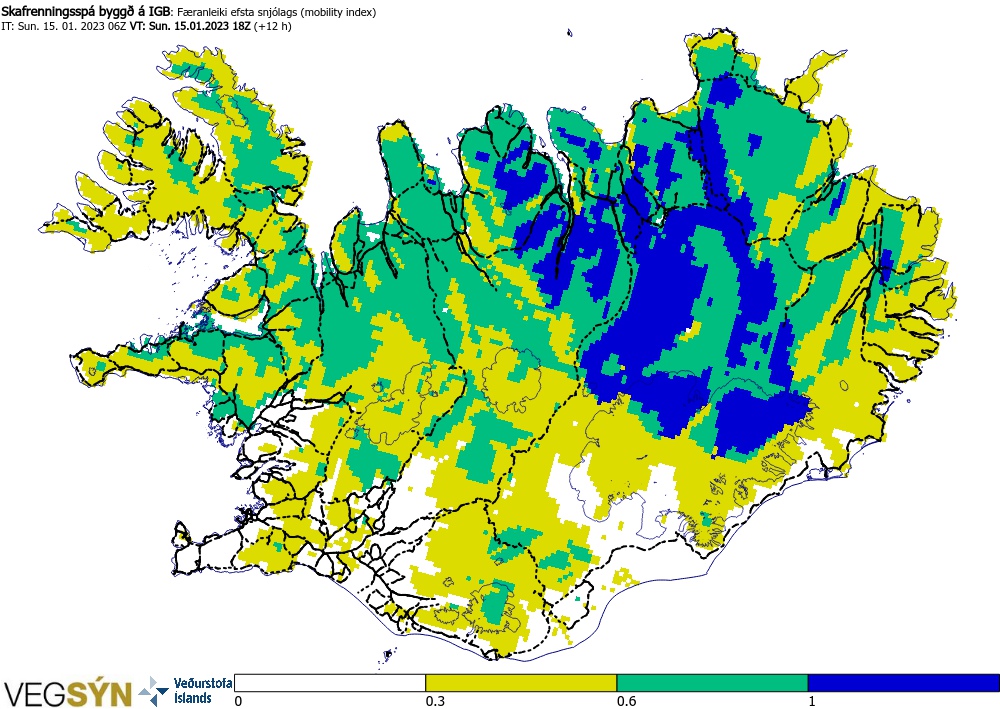
Task: Click the title 'Skafrenningsspá byggð á IGB'
Action: coord(86,11)
